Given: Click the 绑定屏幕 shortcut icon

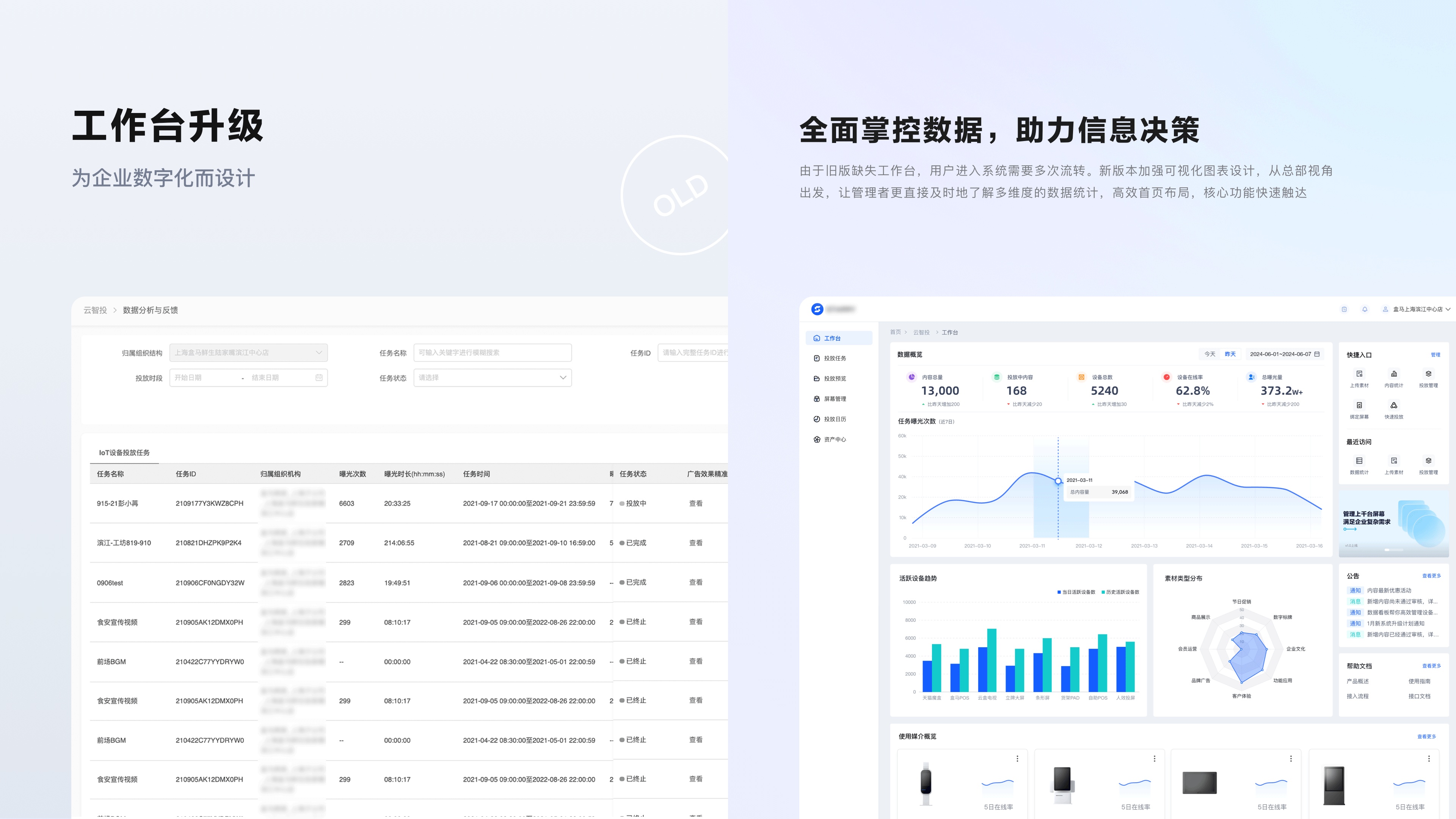Looking at the screenshot, I should coord(1359,406).
